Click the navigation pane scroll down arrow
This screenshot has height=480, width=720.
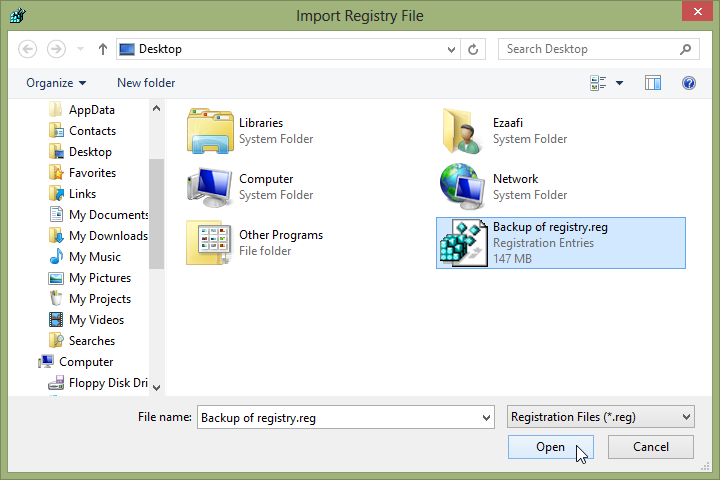coord(157,386)
